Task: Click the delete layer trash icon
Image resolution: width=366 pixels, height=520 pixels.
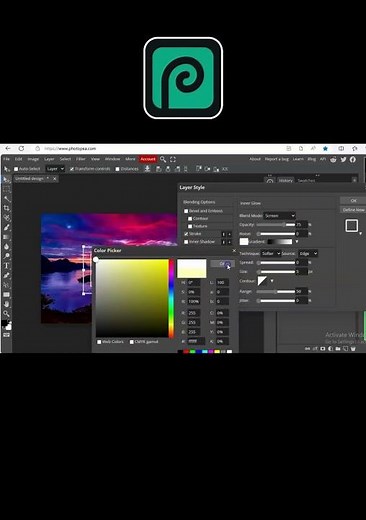Action: [353, 349]
